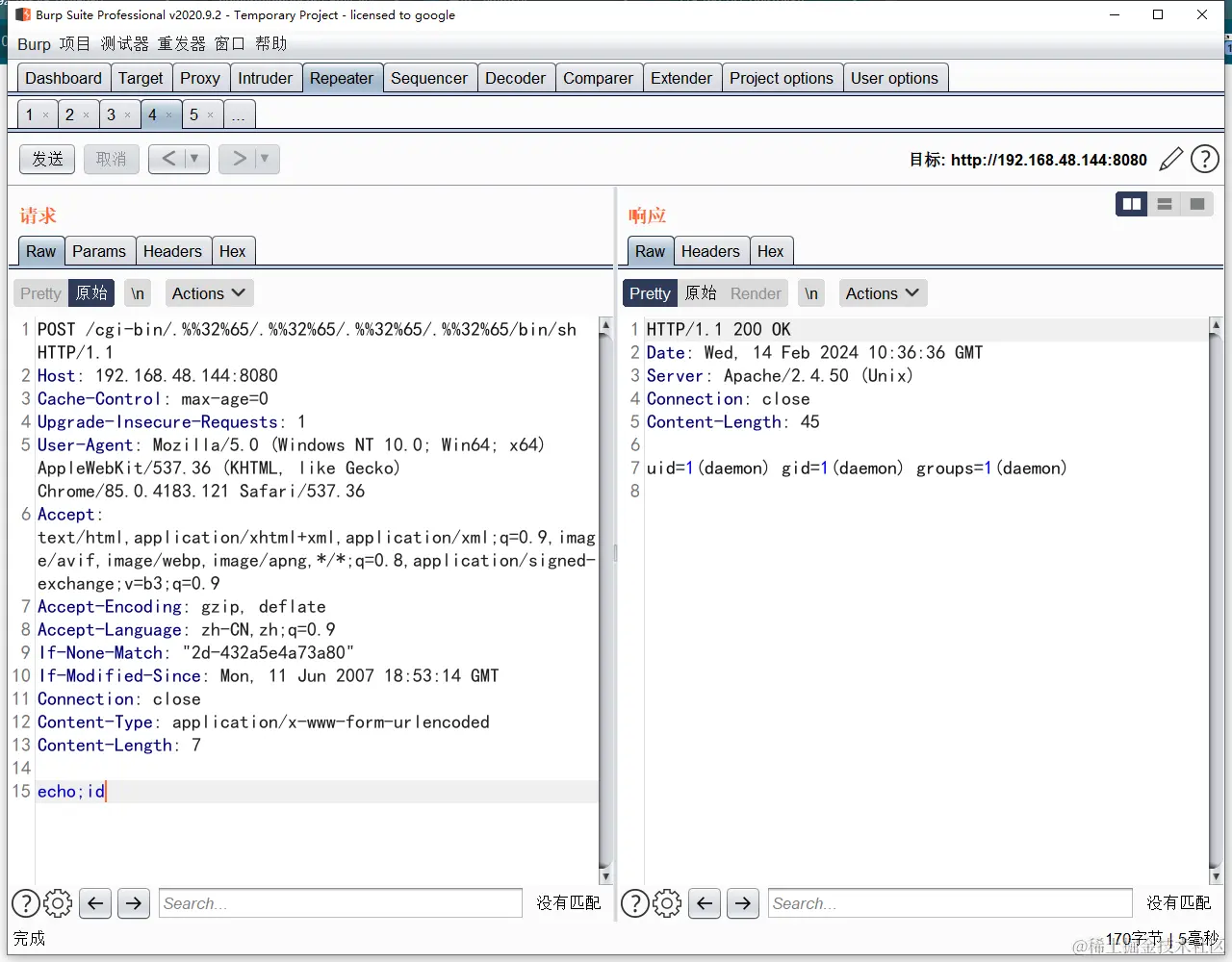The image size is (1232, 962).
Task: Expand response Actions dropdown
Action: (x=883, y=293)
